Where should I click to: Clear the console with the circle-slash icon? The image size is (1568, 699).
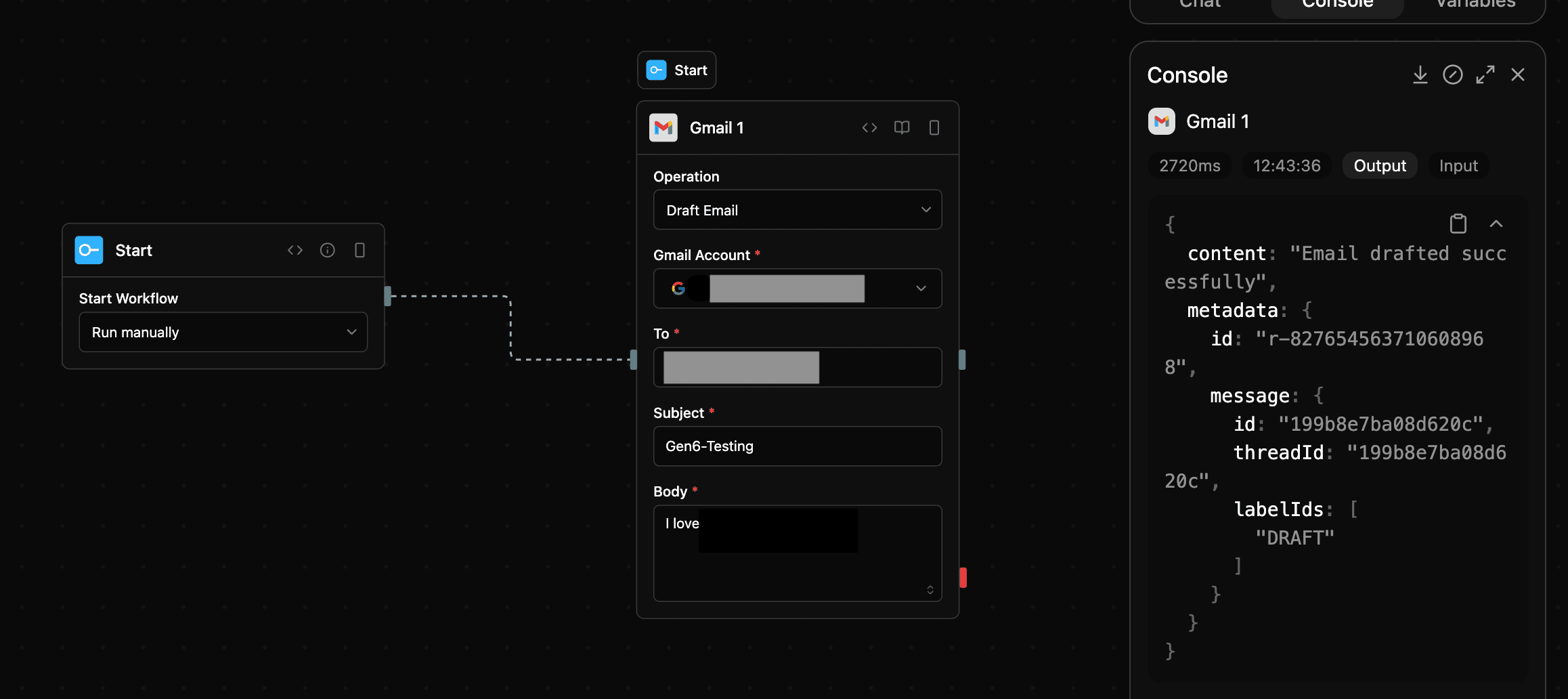1453,75
